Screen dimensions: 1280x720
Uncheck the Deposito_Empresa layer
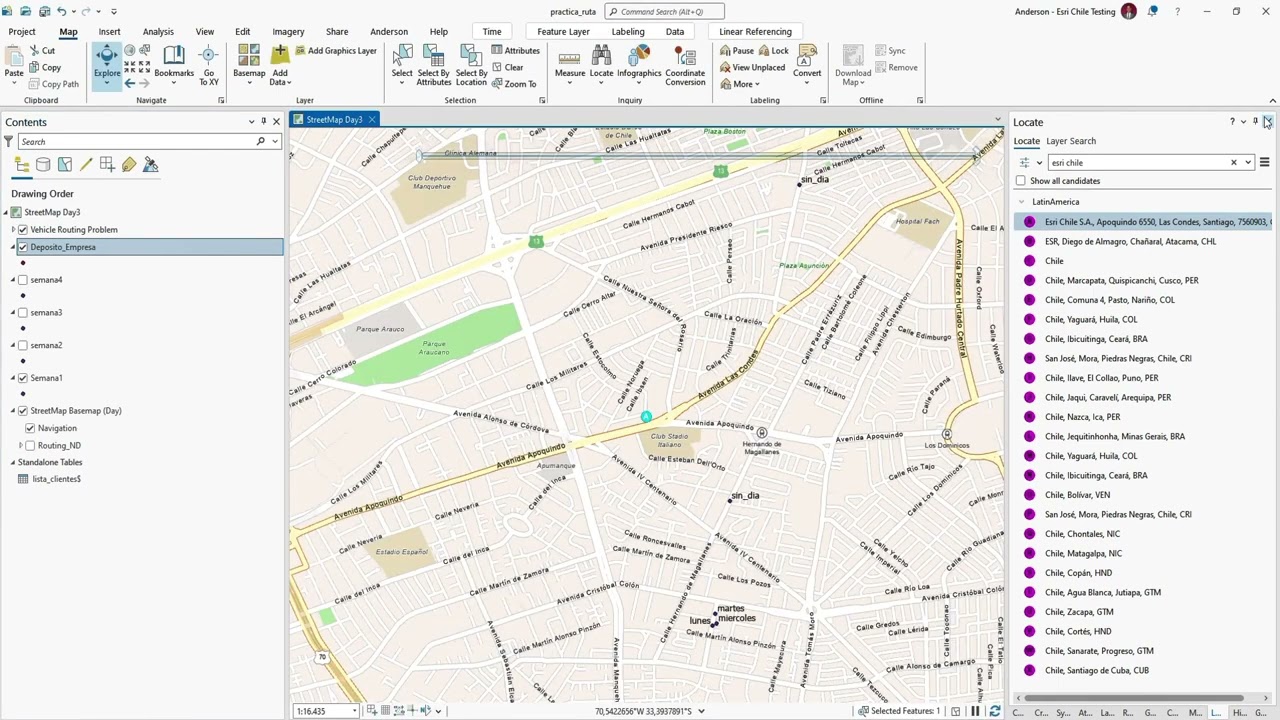click(x=23, y=247)
